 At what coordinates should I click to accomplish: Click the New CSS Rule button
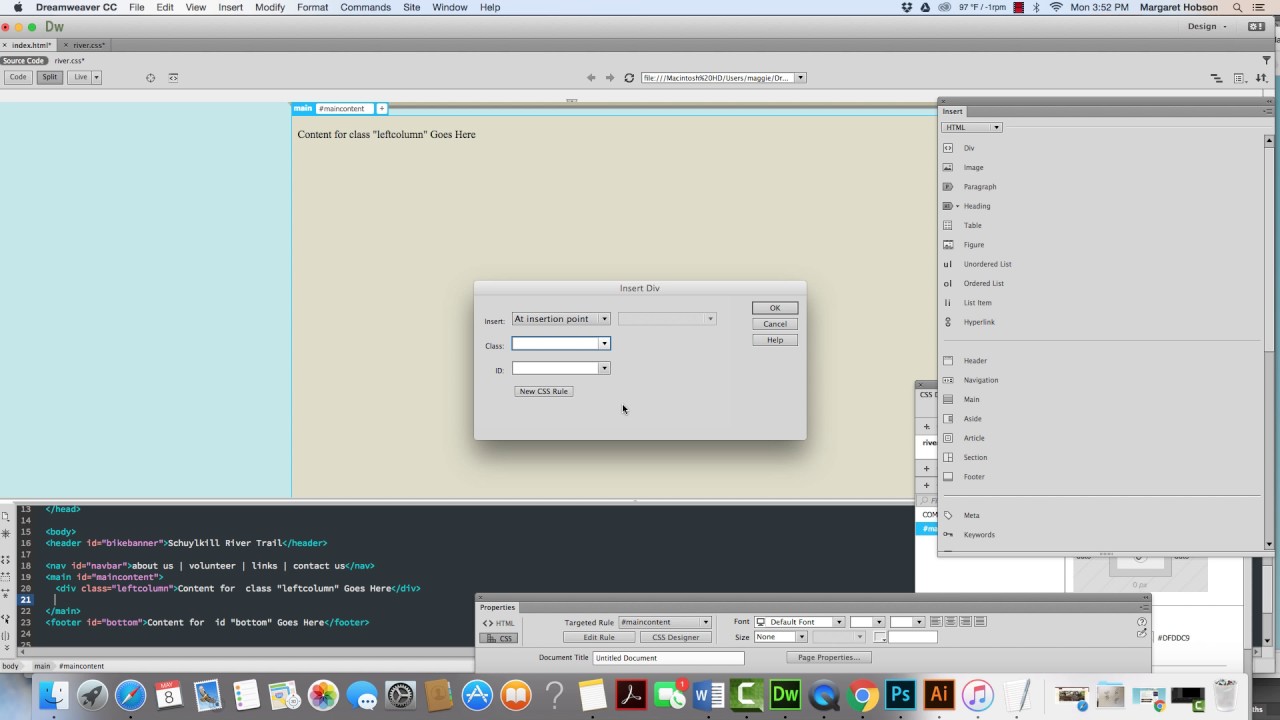point(544,391)
